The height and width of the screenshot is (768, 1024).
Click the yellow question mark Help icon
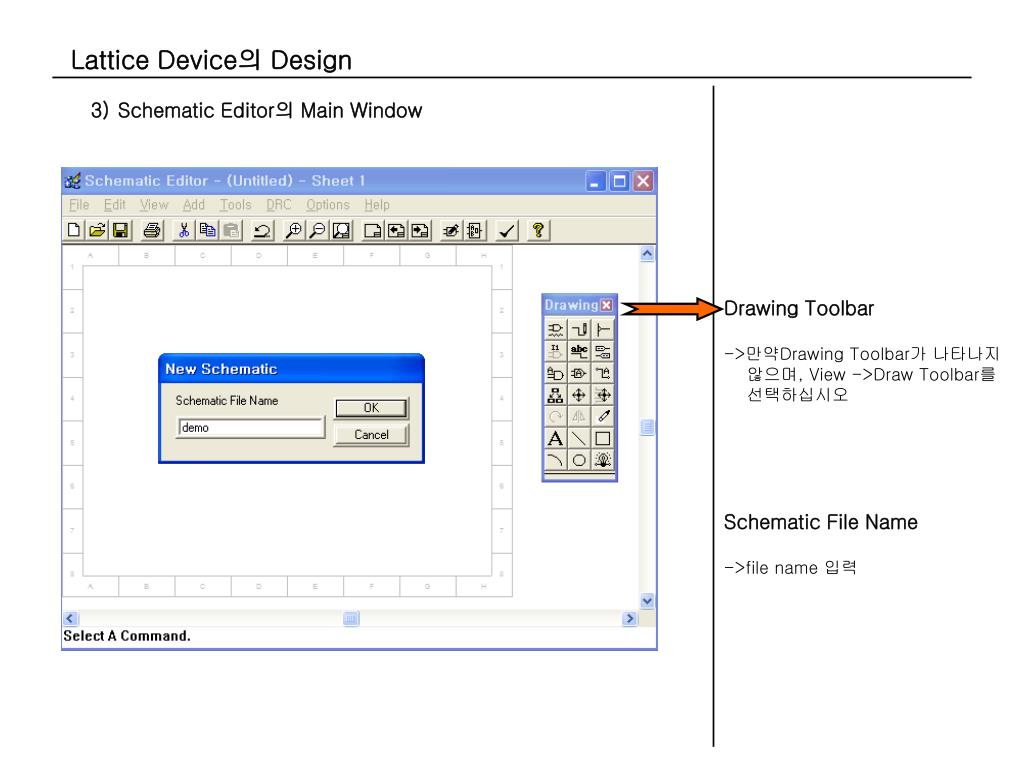[538, 230]
